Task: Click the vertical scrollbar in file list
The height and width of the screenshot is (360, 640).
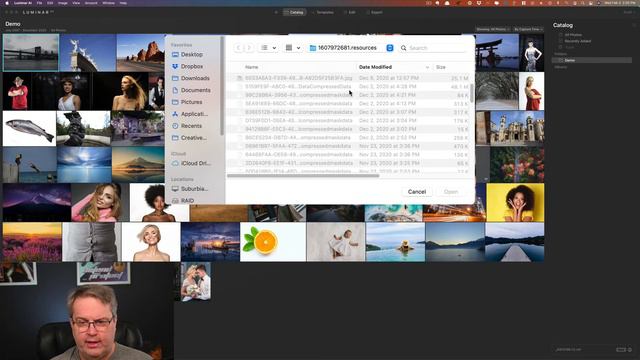Action: [472, 93]
